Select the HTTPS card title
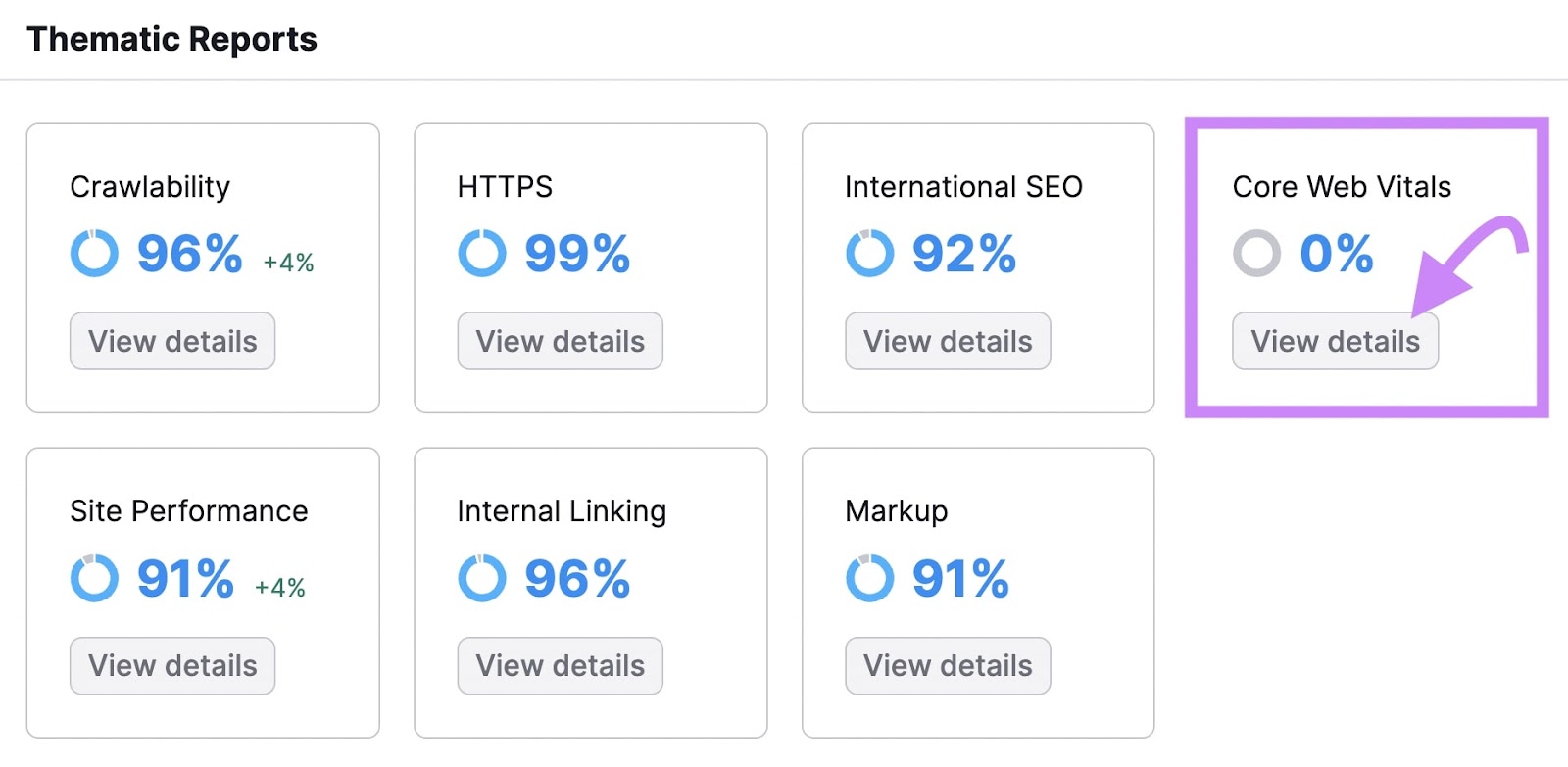 pos(504,187)
